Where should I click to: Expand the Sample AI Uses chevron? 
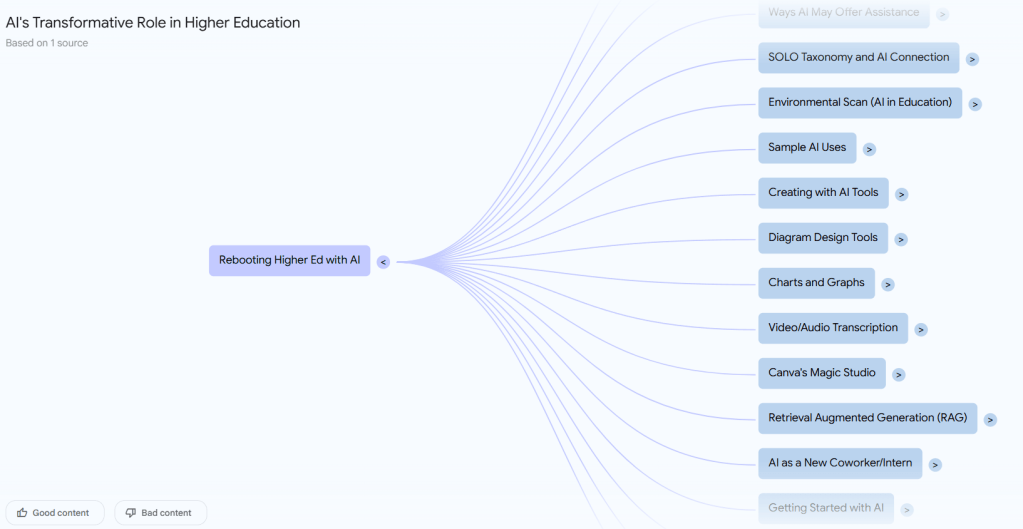869,149
